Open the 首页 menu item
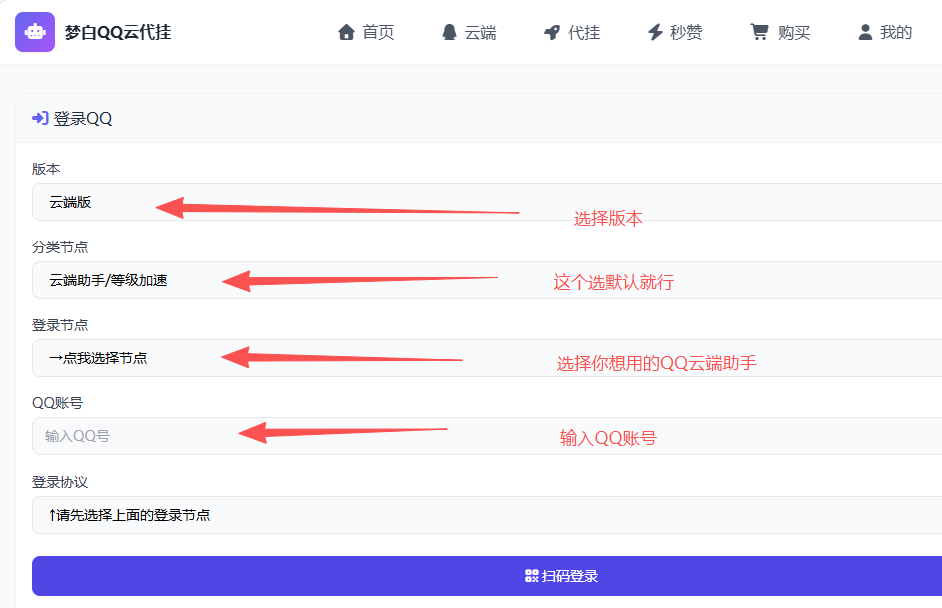This screenshot has height=608, width=942. 378,32
